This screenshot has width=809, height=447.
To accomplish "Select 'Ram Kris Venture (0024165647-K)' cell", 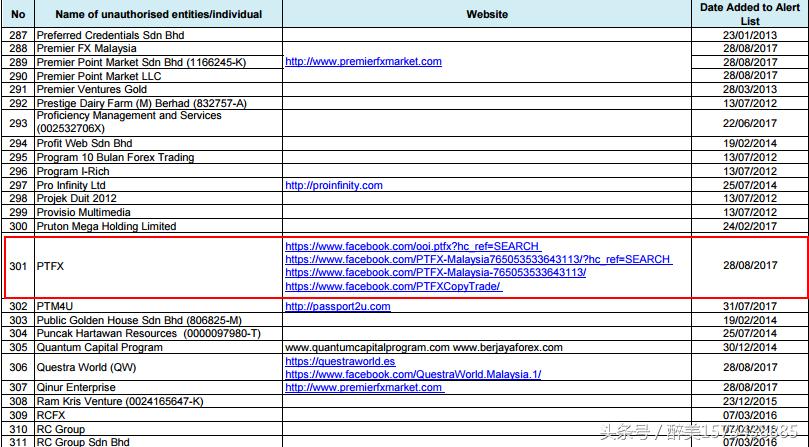I will click(158, 401).
